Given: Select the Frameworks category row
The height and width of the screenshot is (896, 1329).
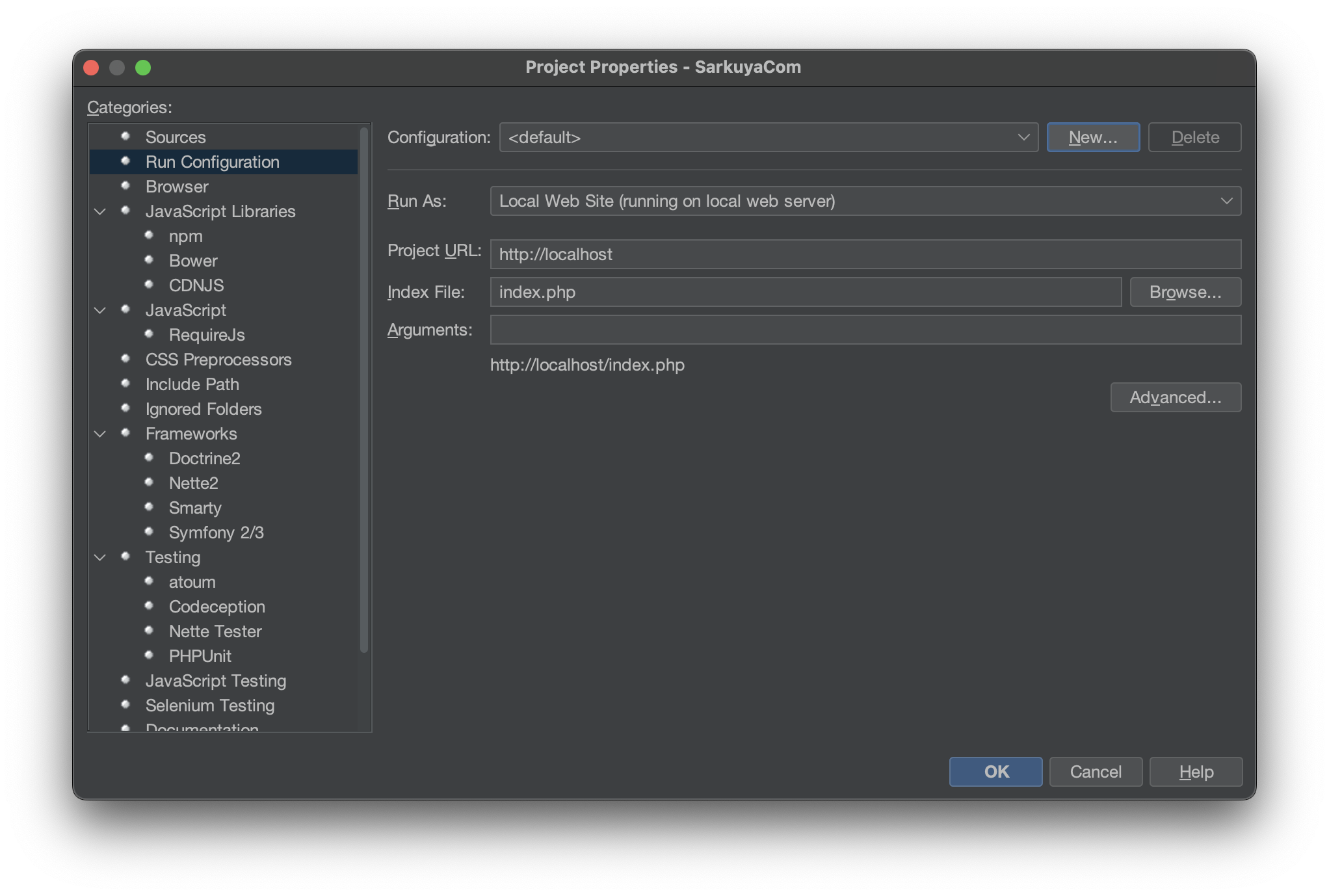Looking at the screenshot, I should 191,434.
